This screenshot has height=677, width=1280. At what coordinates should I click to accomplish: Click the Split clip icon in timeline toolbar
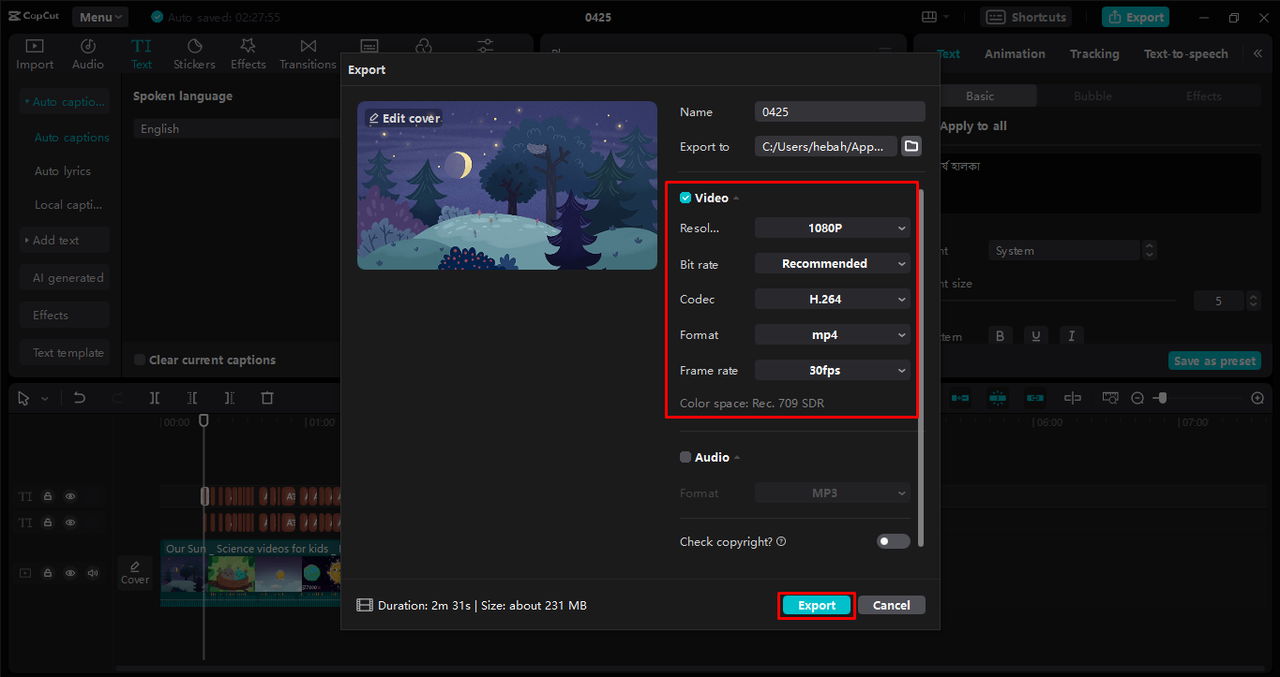pos(155,398)
